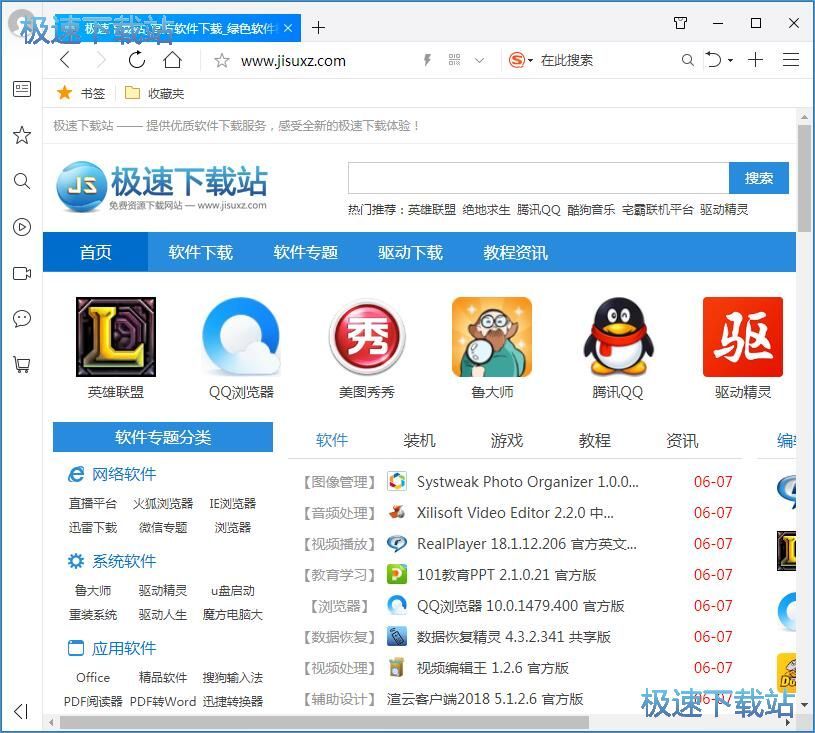
Task: Open the 驱动下载 navigation tab
Action: [x=411, y=252]
